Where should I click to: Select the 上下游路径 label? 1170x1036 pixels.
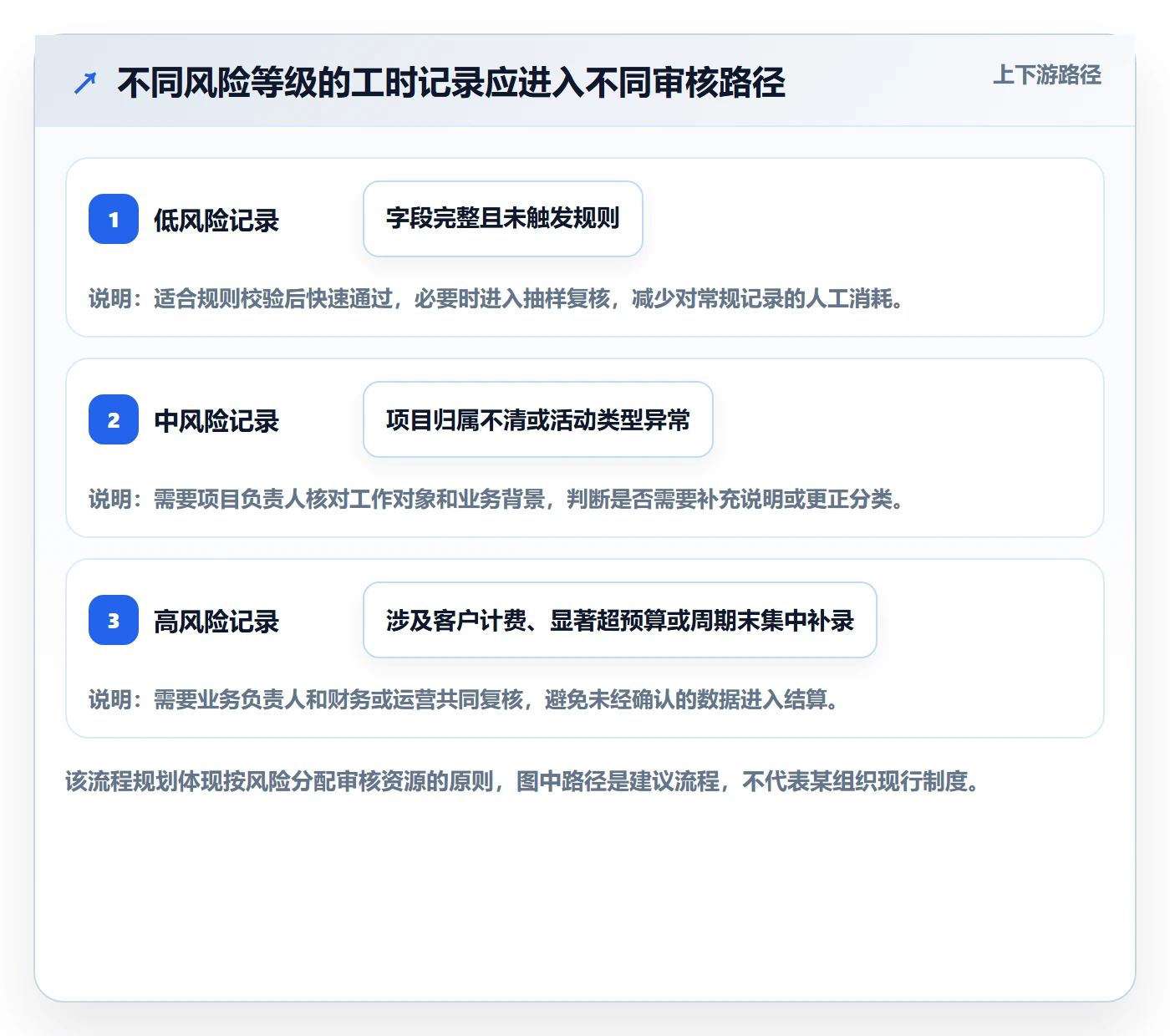[x=1046, y=75]
